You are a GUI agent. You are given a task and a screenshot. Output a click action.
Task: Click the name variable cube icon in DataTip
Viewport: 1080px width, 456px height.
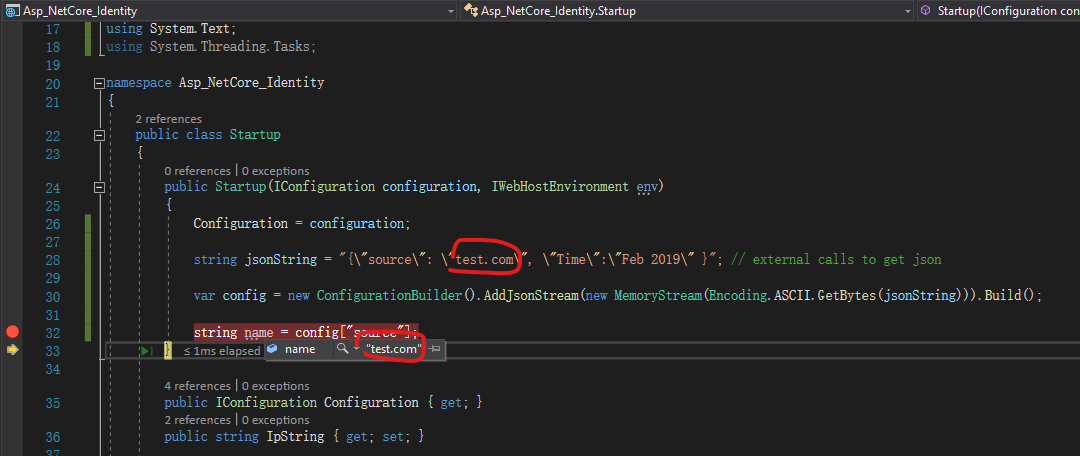coord(272,349)
